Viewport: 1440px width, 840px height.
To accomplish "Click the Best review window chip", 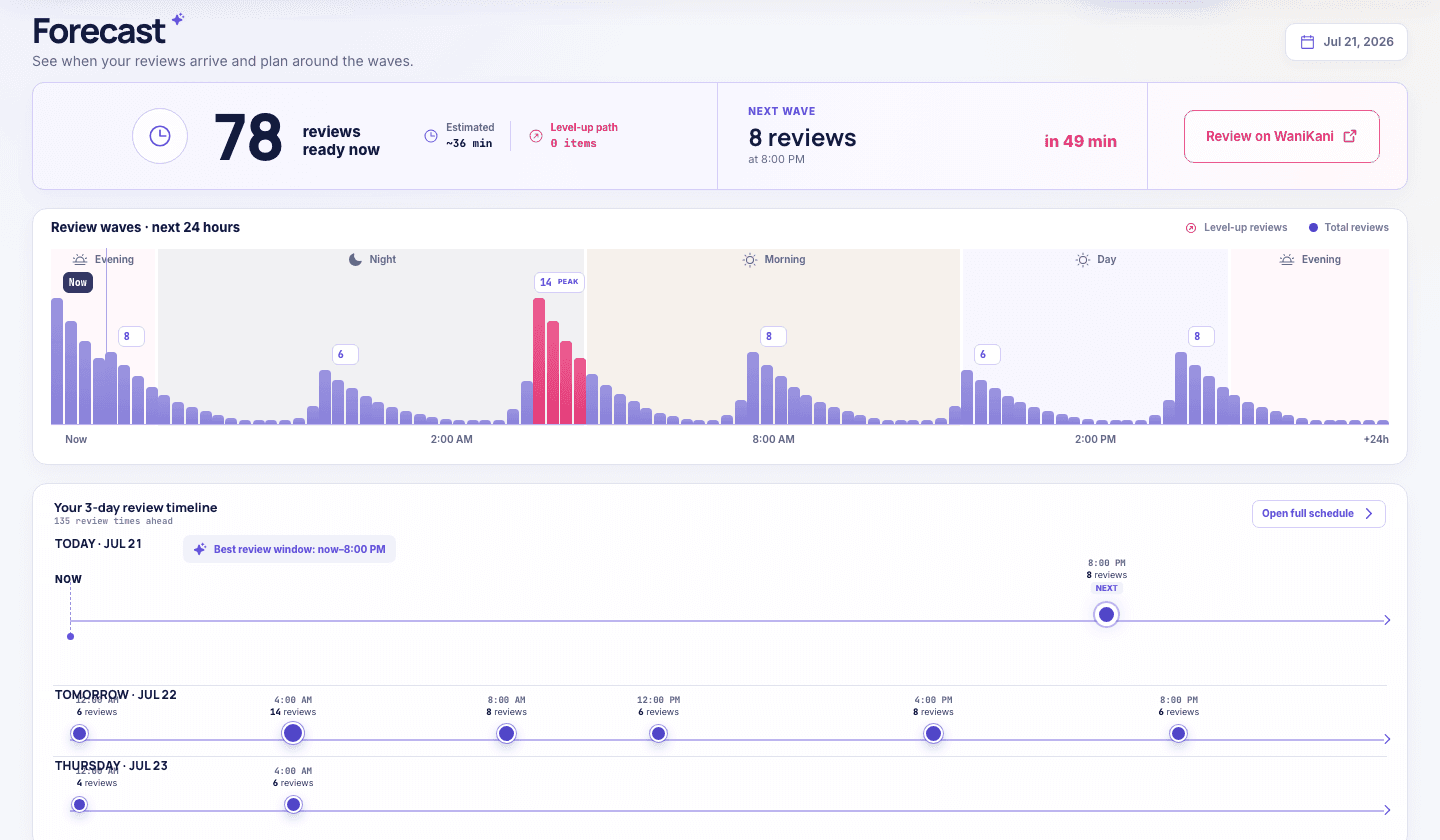I will coord(289,549).
